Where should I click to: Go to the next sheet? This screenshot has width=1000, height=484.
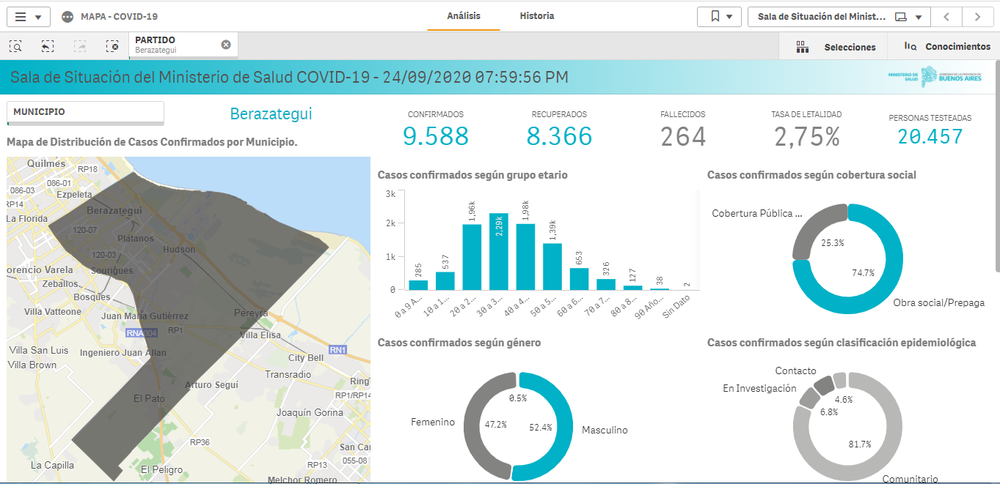point(977,17)
